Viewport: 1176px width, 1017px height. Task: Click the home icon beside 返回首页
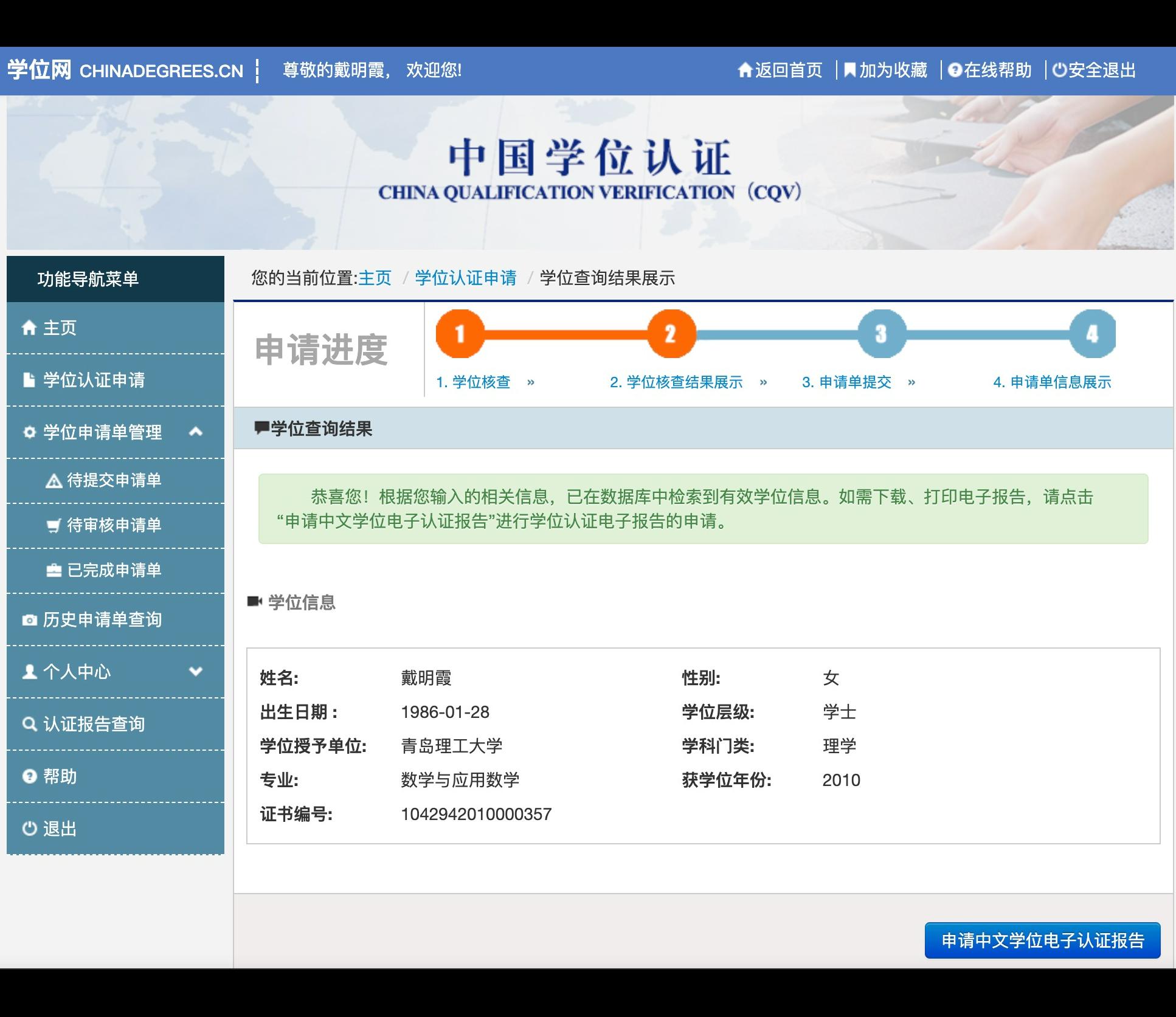(745, 71)
